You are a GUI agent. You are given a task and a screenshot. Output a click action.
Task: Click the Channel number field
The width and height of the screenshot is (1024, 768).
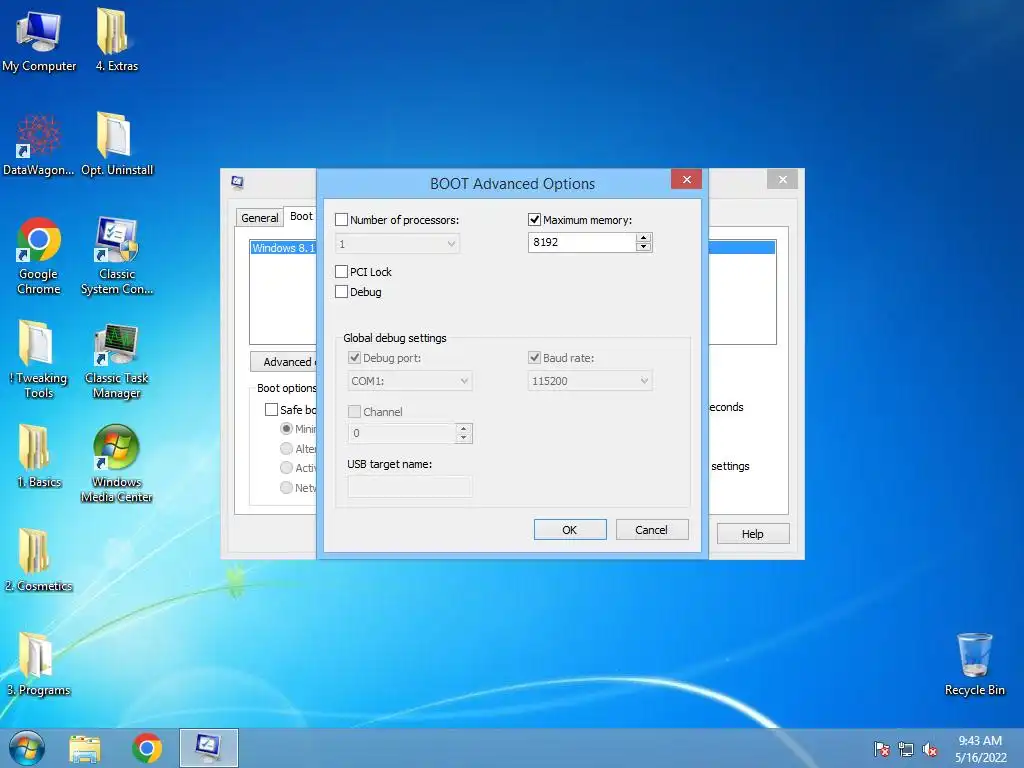pyautogui.click(x=402, y=433)
